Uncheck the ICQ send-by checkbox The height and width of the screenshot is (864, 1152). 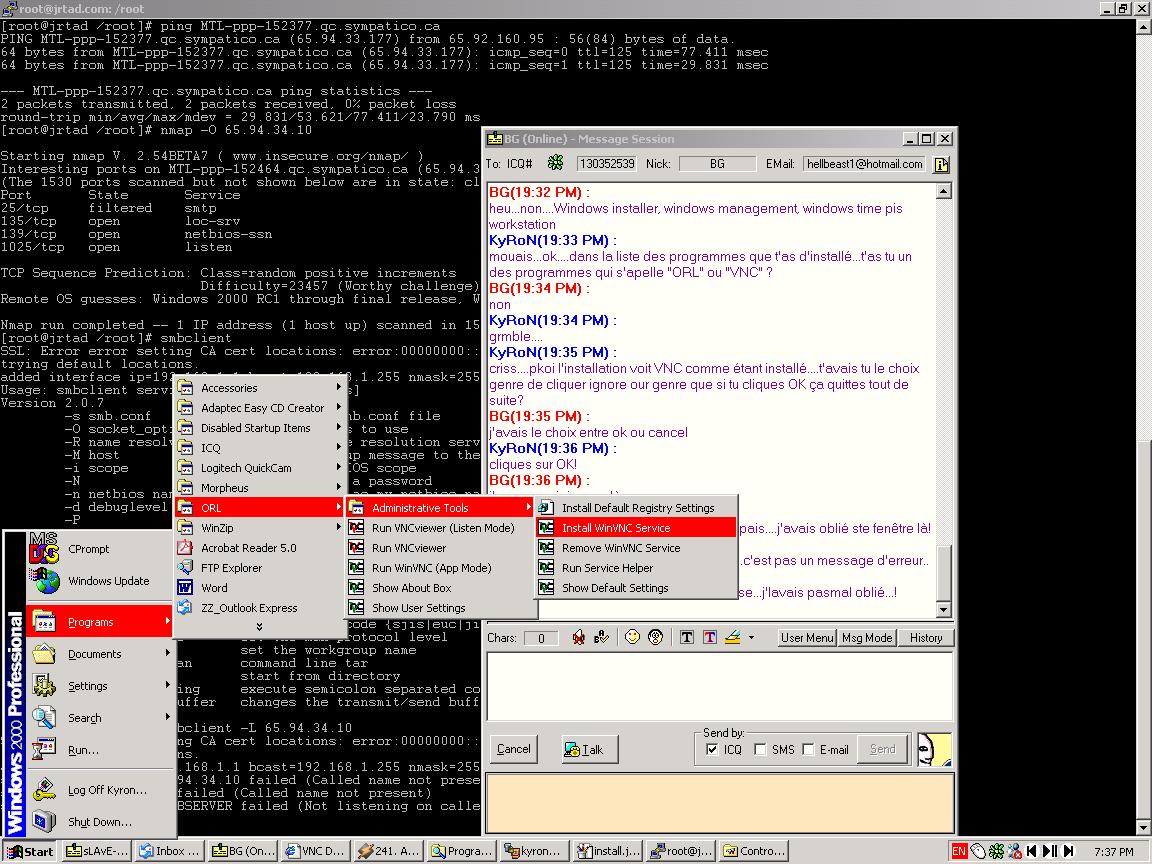click(x=712, y=750)
